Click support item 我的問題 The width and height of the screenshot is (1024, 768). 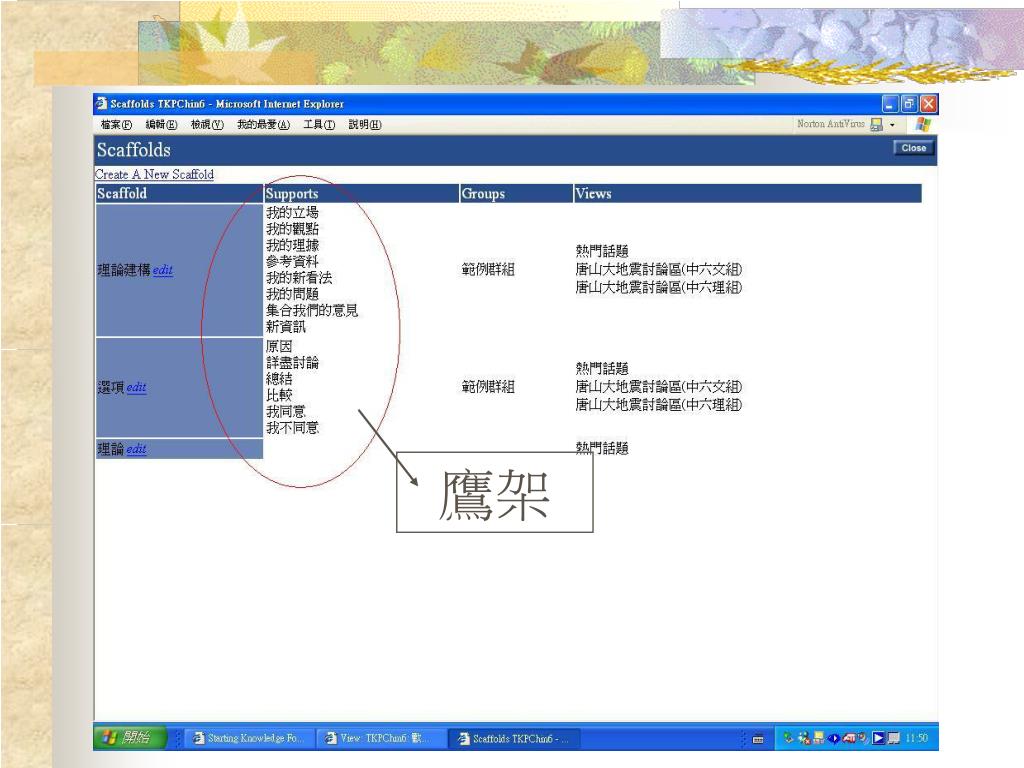(292, 294)
